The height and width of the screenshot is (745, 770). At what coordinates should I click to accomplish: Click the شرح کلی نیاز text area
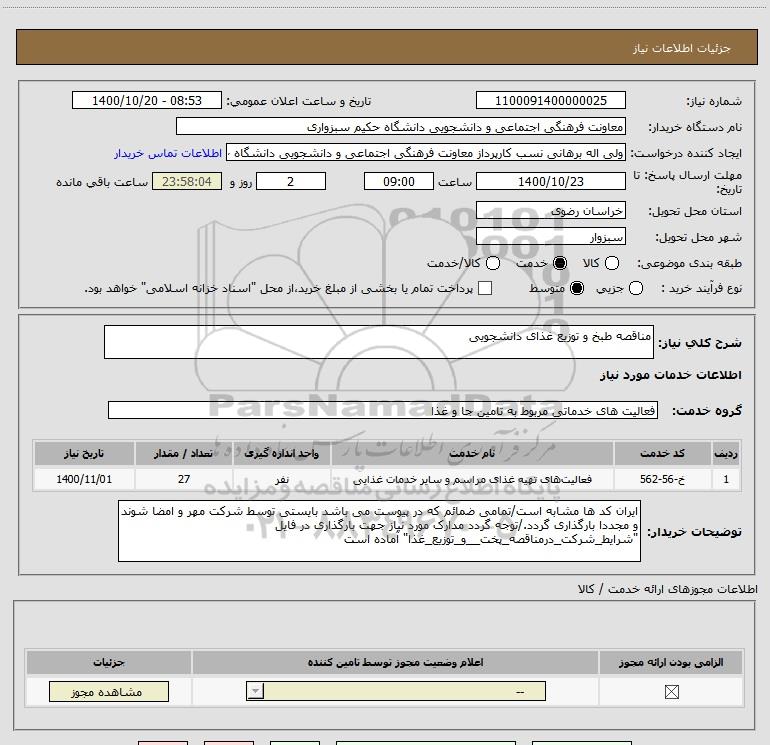pyautogui.click(x=379, y=342)
